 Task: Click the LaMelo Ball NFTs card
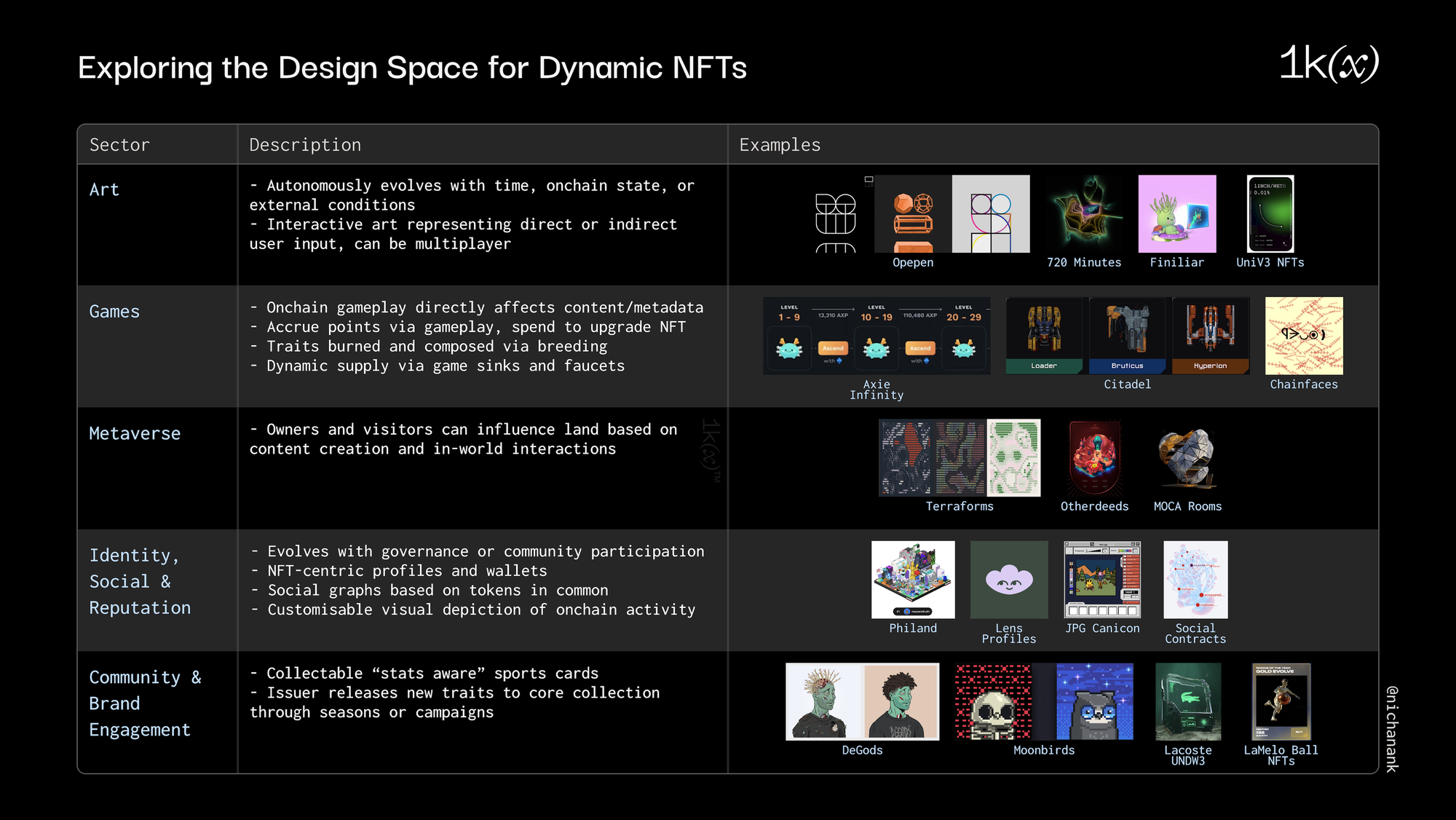click(x=1281, y=701)
